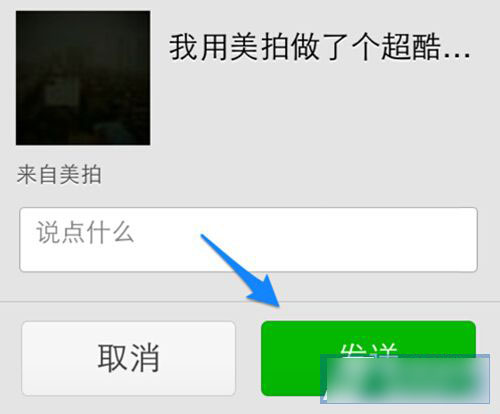Screen dimensions: 500x414
Task: Open the dark video thumbnail preview
Action: (83, 78)
